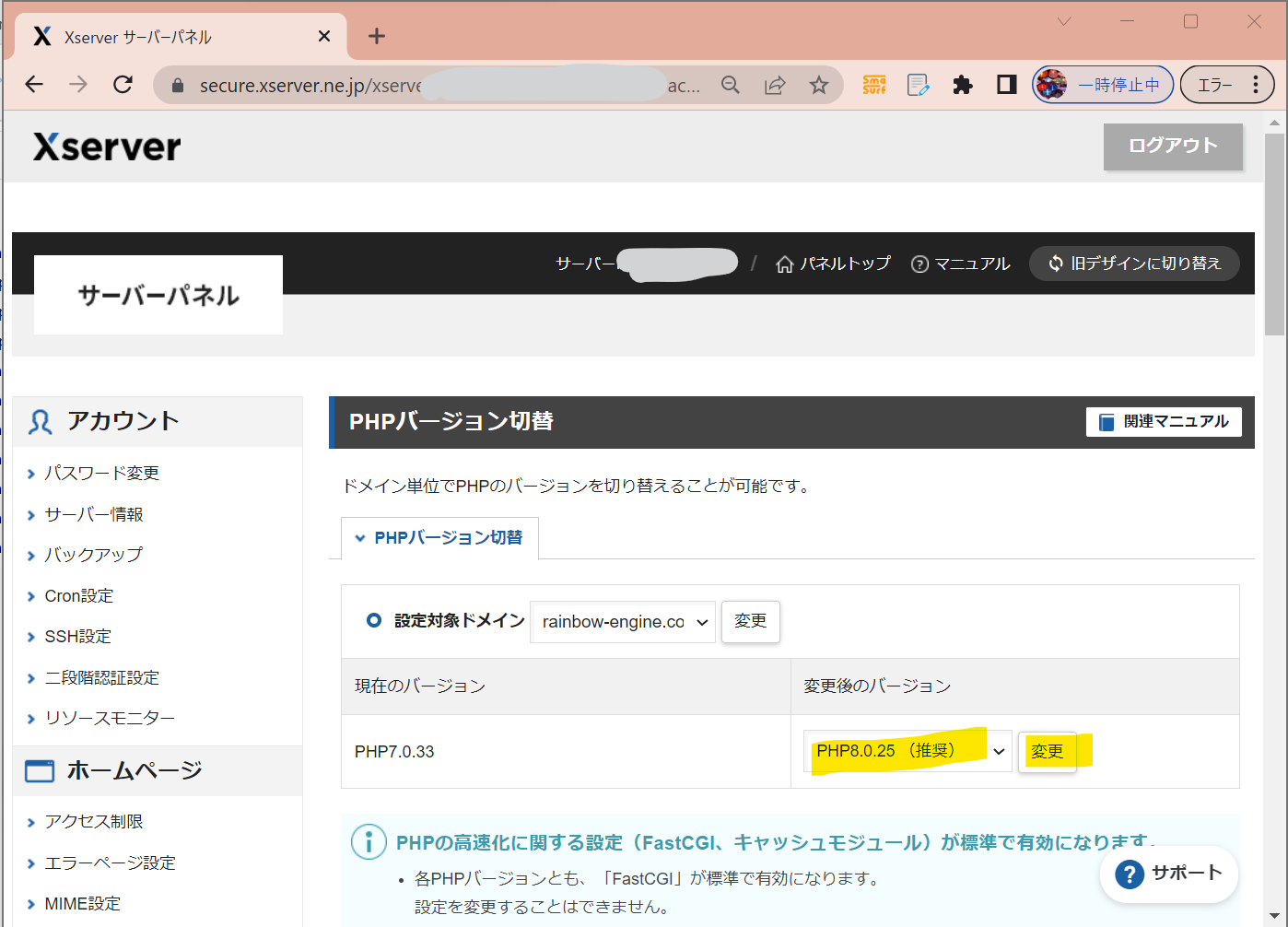Click the browser forward arrow

(x=78, y=85)
